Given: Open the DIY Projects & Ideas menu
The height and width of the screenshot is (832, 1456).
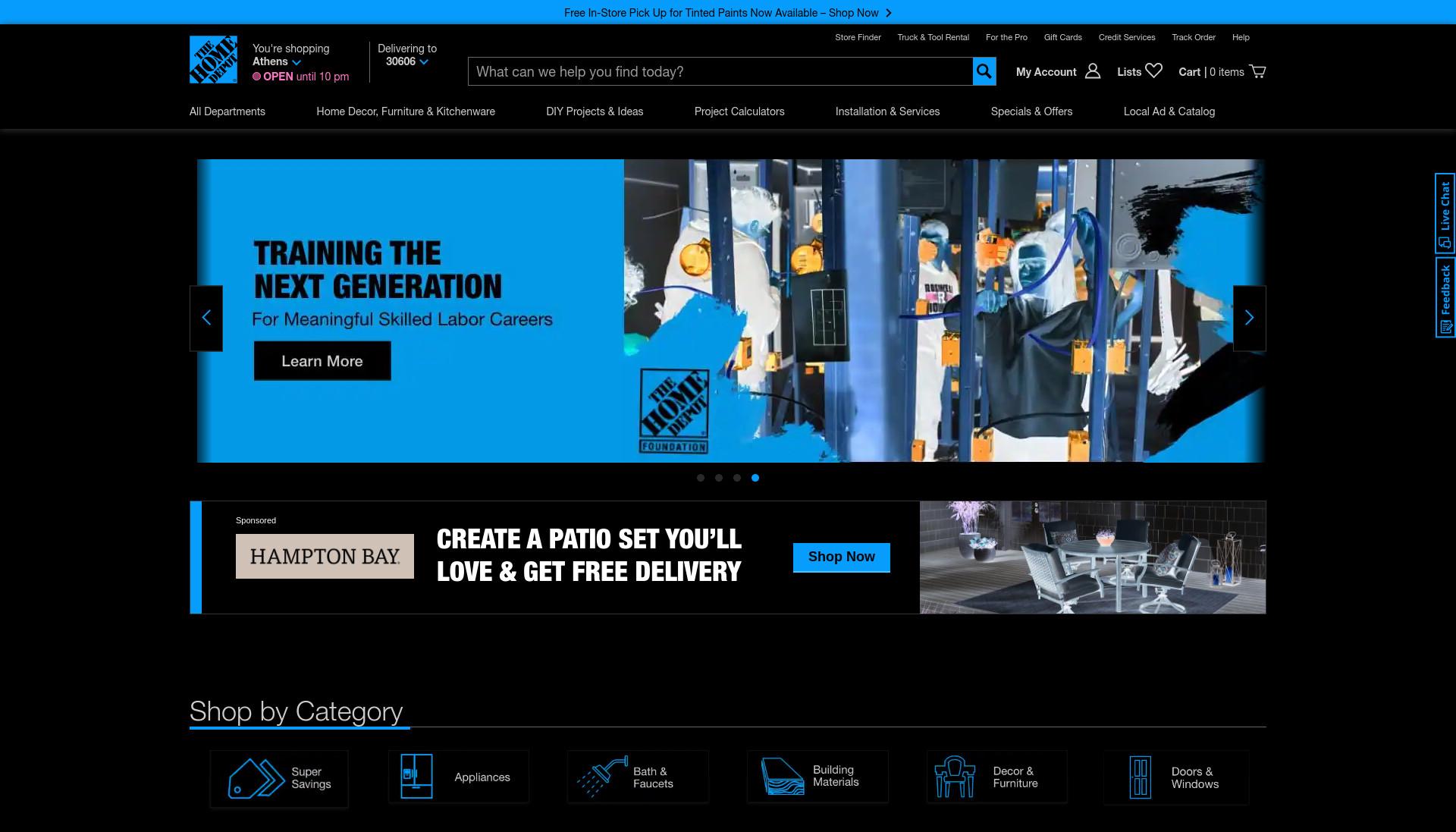Looking at the screenshot, I should [595, 111].
